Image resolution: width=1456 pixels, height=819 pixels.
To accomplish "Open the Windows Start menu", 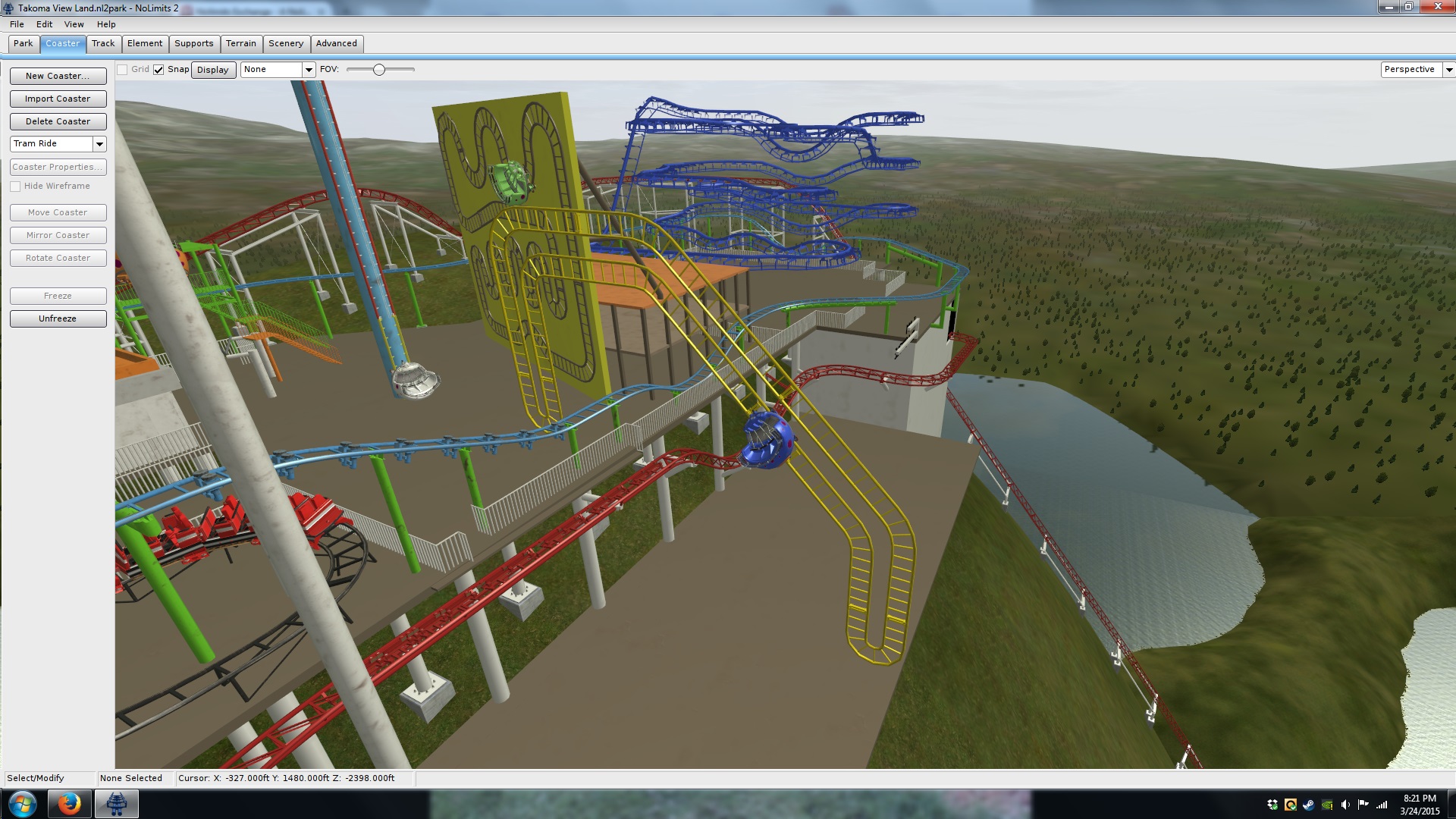I will point(22,803).
